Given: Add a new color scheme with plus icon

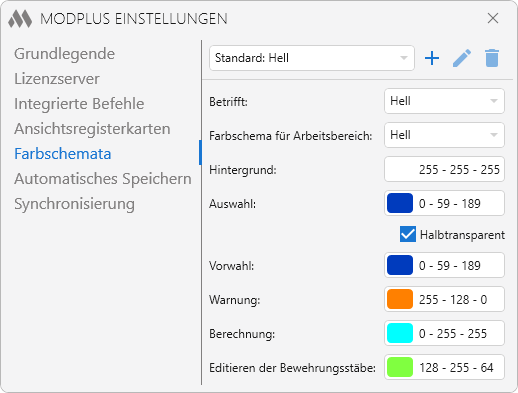Looking at the screenshot, I should [432, 58].
